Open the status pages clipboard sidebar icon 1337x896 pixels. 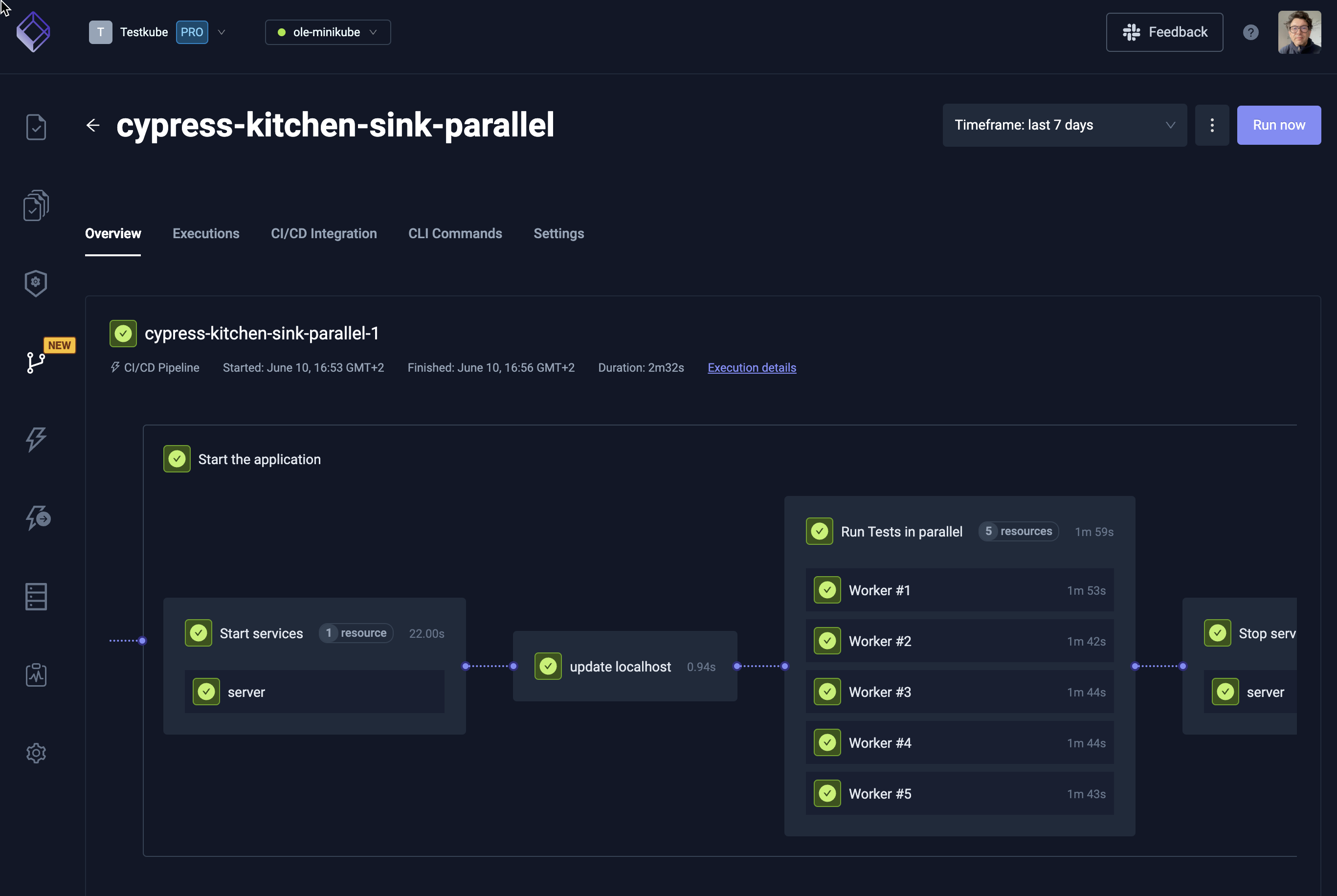[36, 675]
